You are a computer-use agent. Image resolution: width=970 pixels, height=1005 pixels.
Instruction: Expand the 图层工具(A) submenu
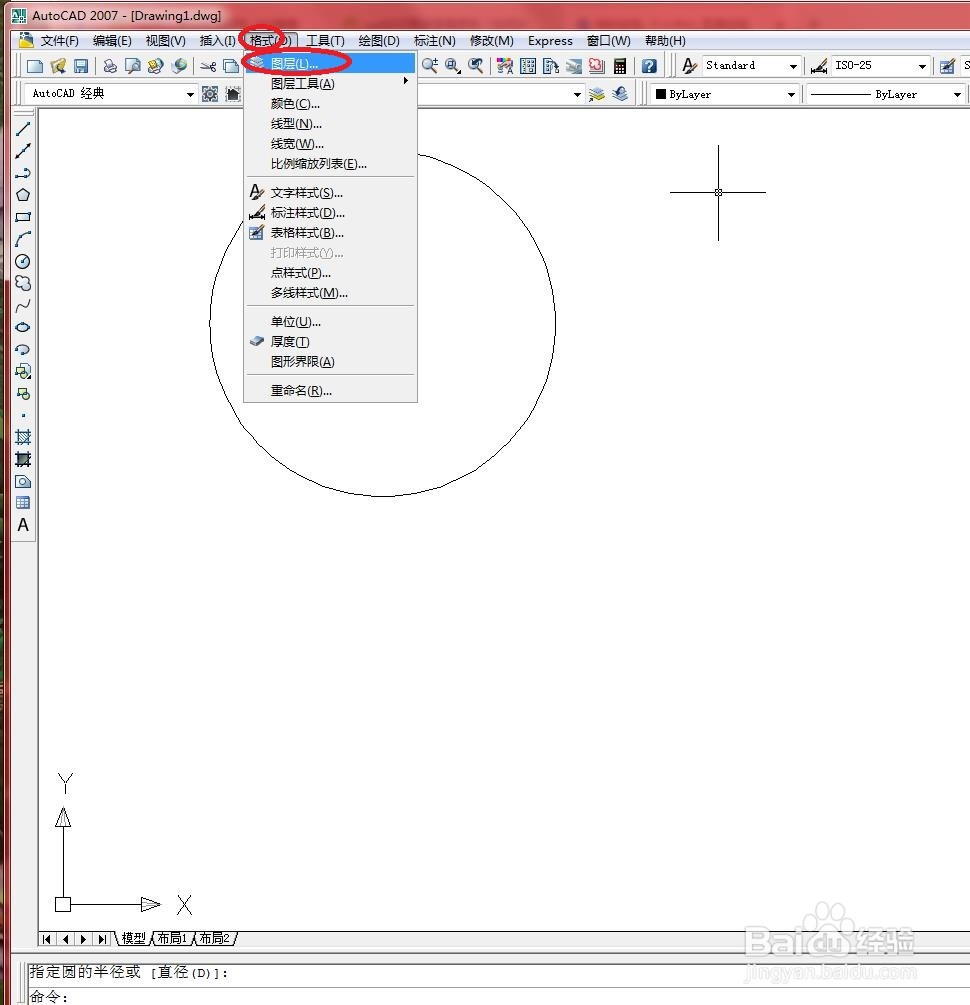coord(330,83)
